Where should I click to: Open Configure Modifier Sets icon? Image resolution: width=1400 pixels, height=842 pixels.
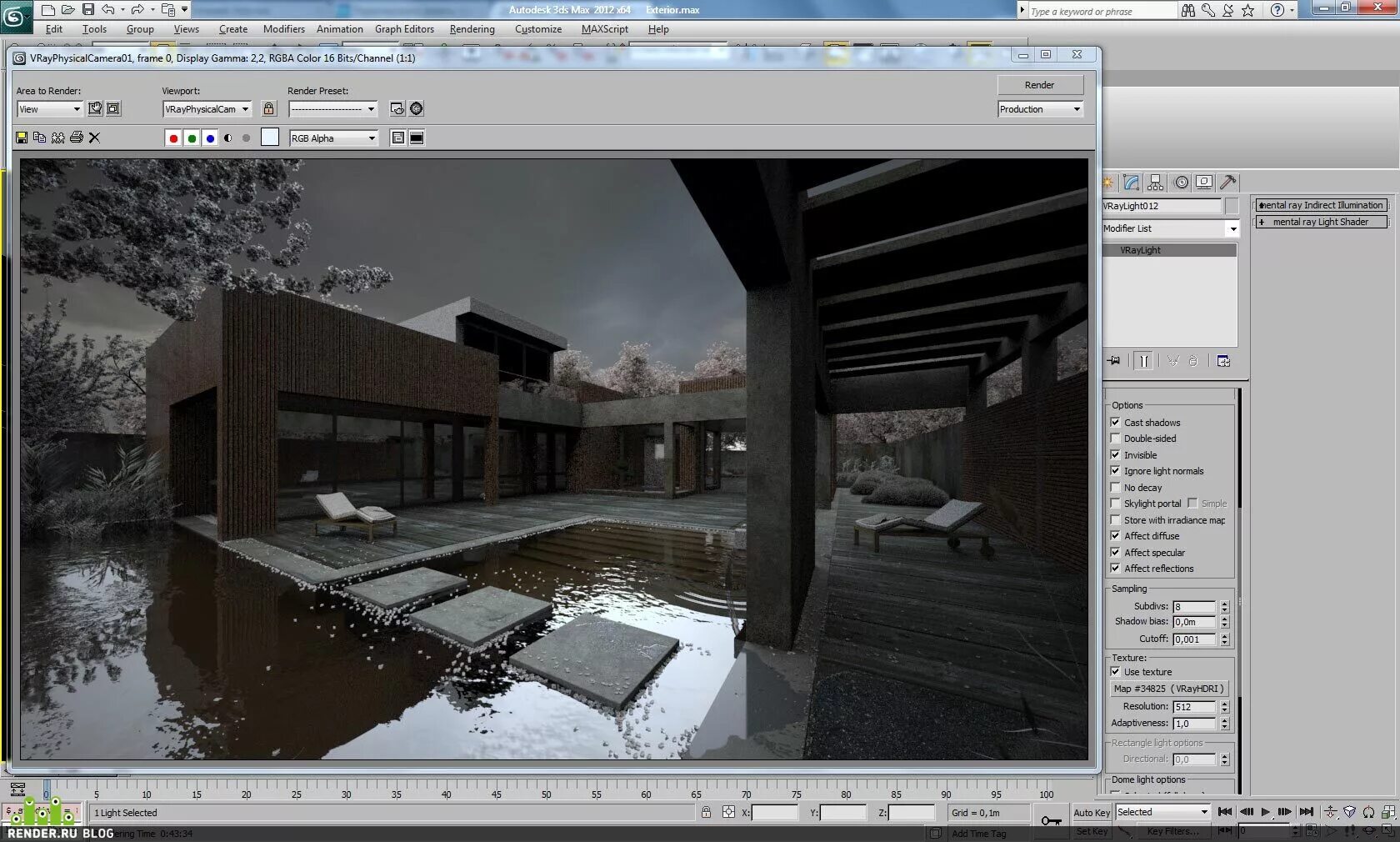pos(1223,361)
